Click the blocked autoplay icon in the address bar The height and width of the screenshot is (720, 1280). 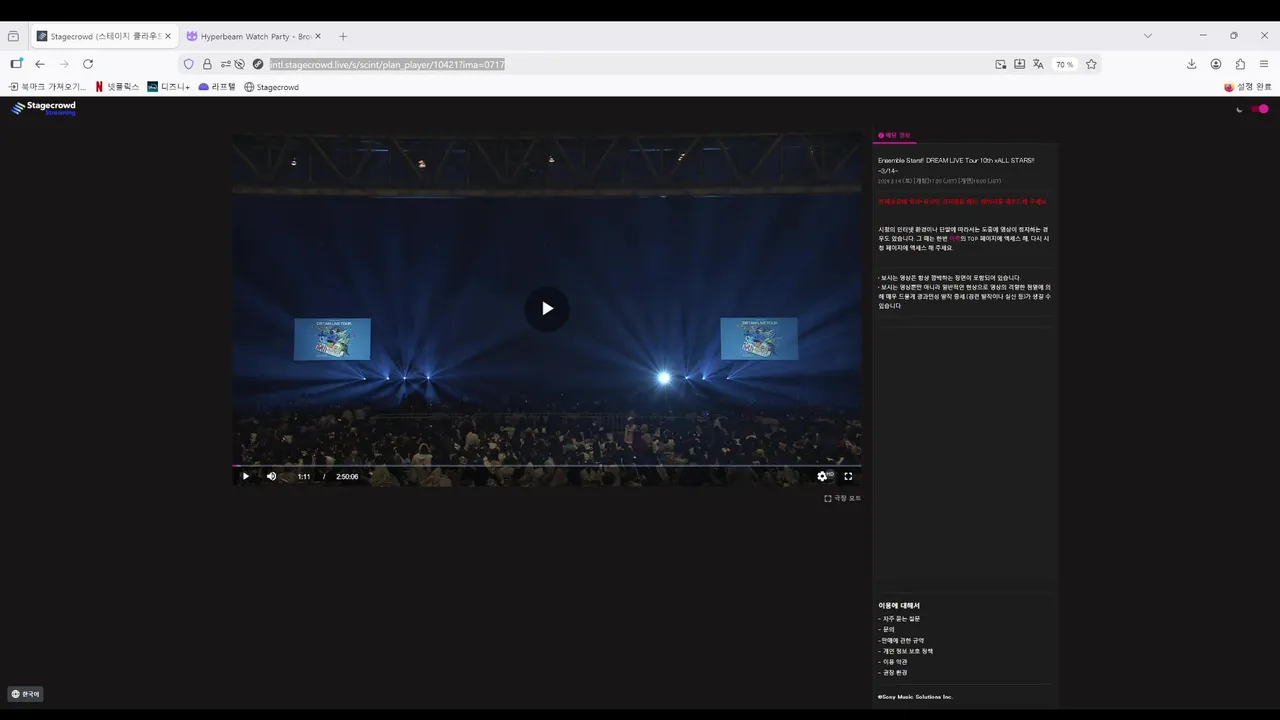pos(239,64)
